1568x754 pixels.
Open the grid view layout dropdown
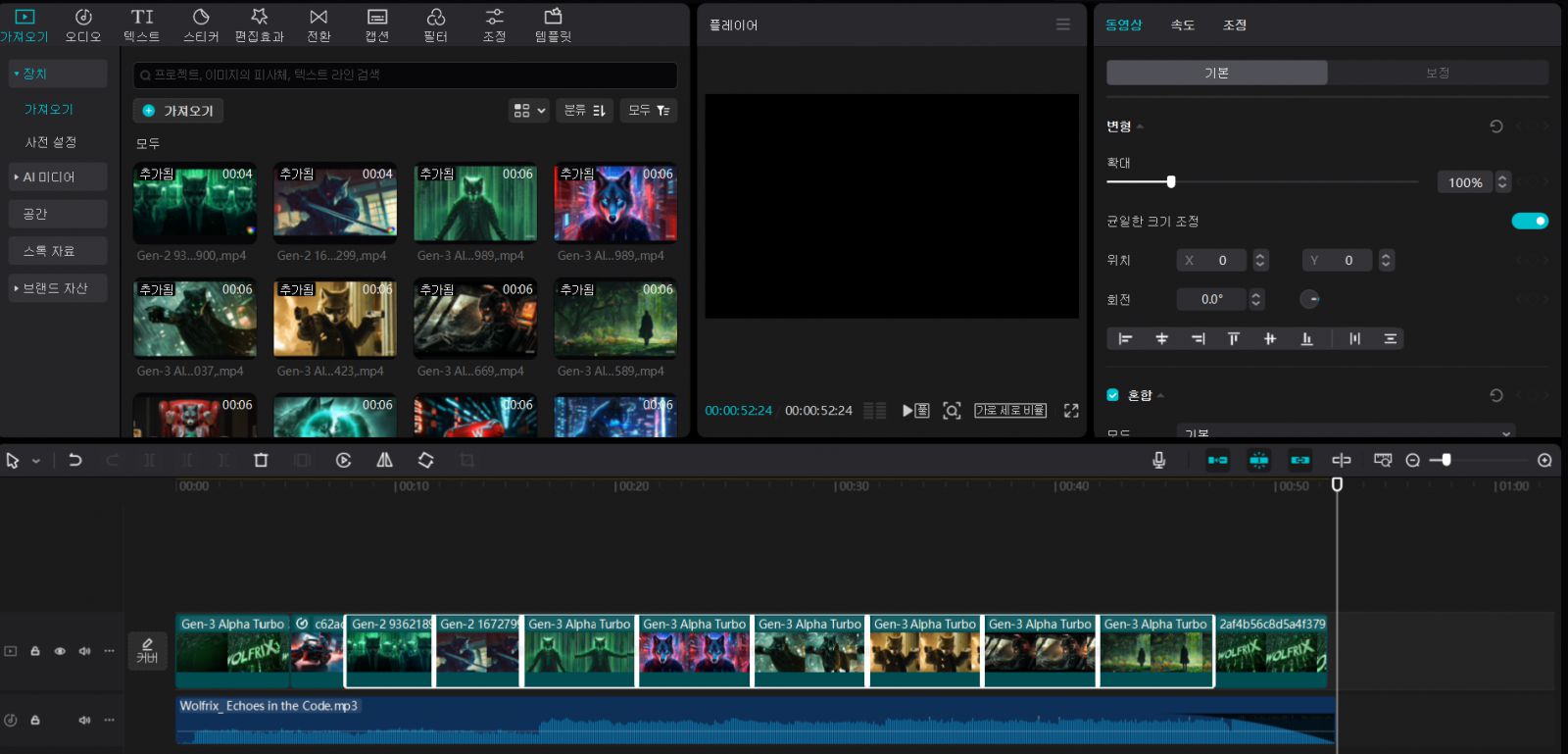(529, 111)
